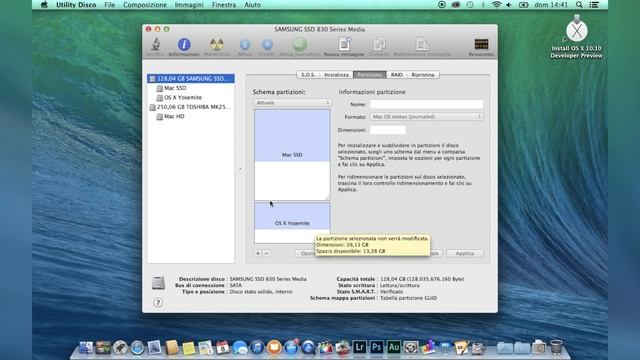This screenshot has width=640, height=360.
Task: Open Spotlight search in the menu bar
Action: click(579, 5)
